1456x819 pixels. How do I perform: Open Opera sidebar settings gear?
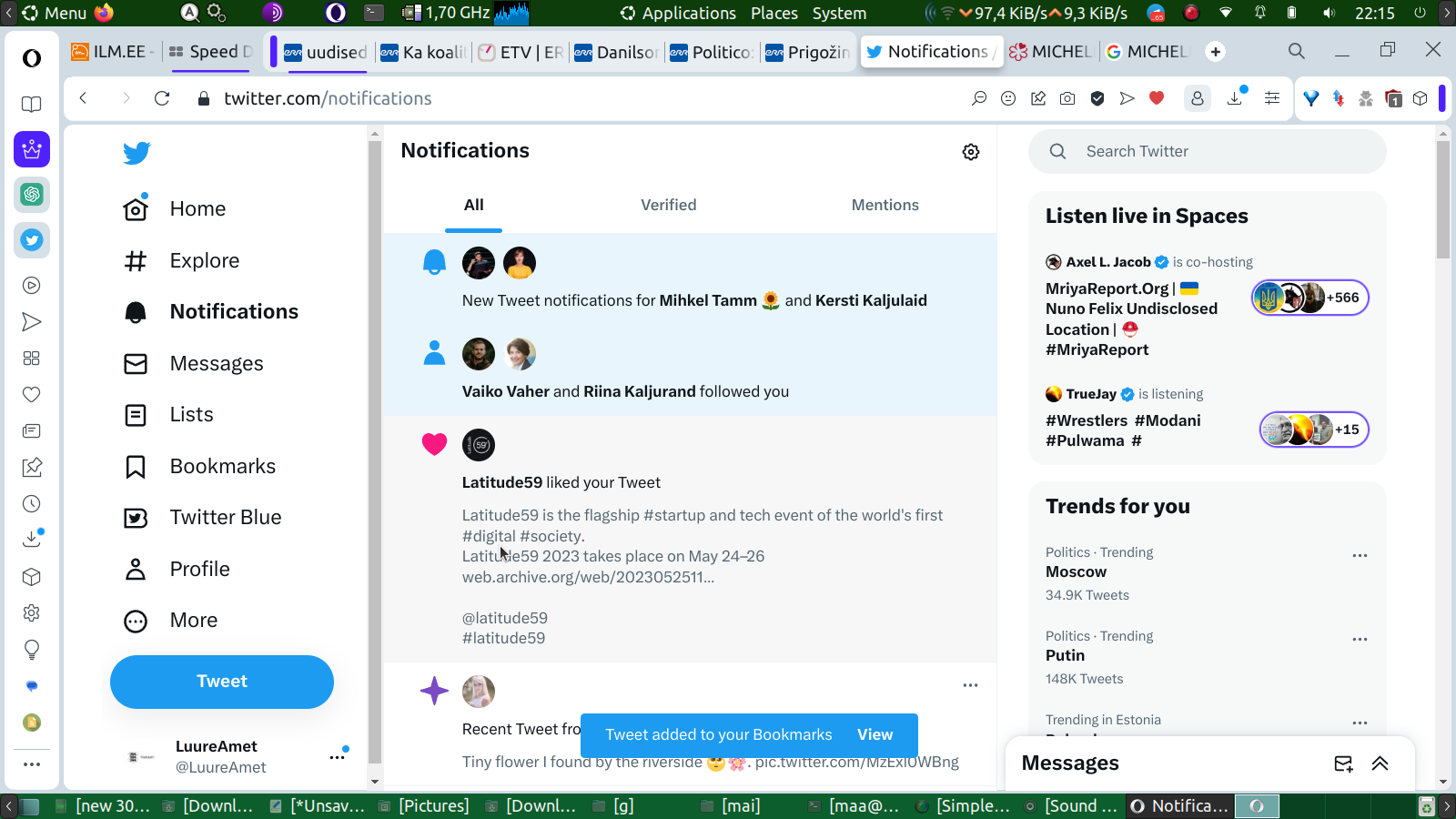pyautogui.click(x=32, y=613)
